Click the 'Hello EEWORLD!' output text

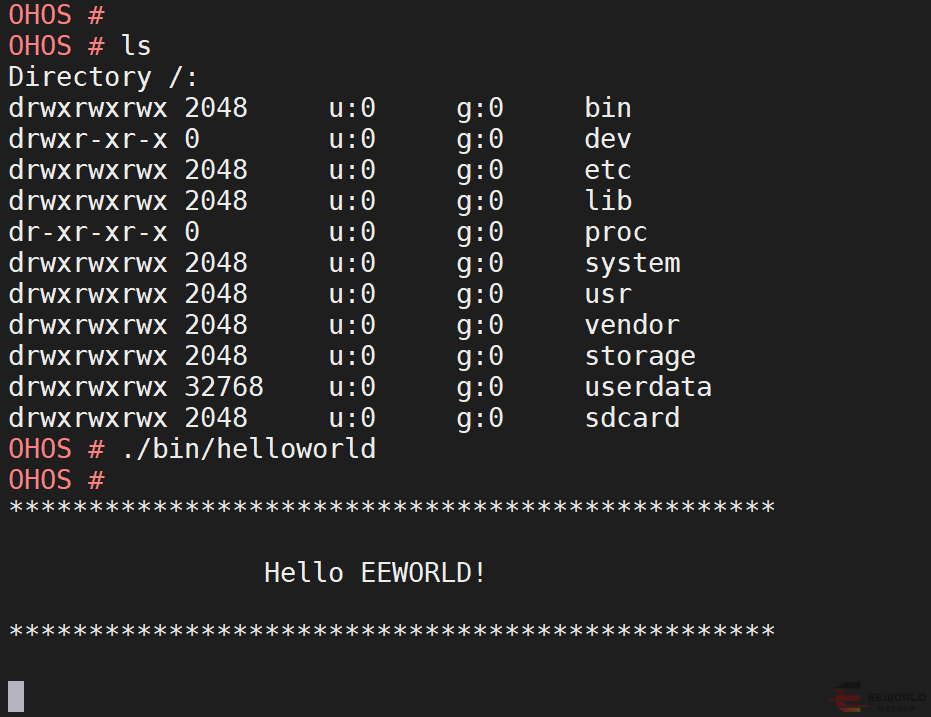pyautogui.click(x=375, y=573)
